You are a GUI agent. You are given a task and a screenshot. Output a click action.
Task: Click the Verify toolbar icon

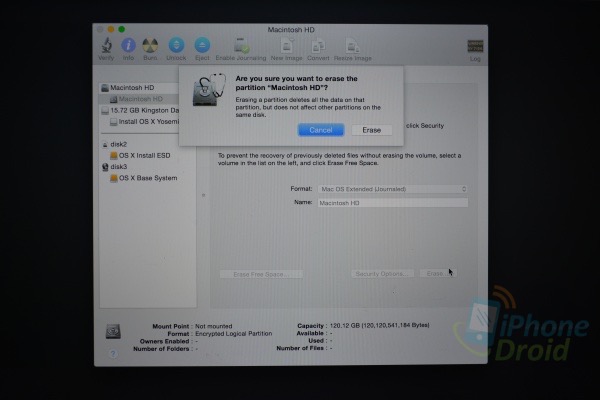point(106,49)
